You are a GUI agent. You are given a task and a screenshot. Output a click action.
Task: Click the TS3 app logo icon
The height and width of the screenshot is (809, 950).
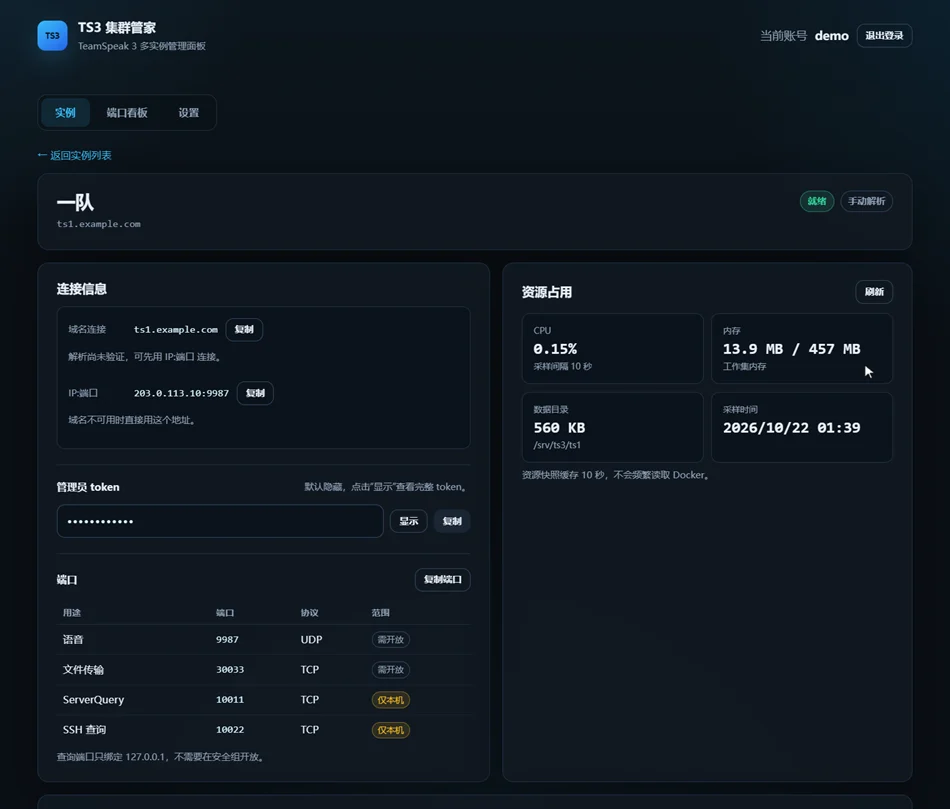(52, 36)
